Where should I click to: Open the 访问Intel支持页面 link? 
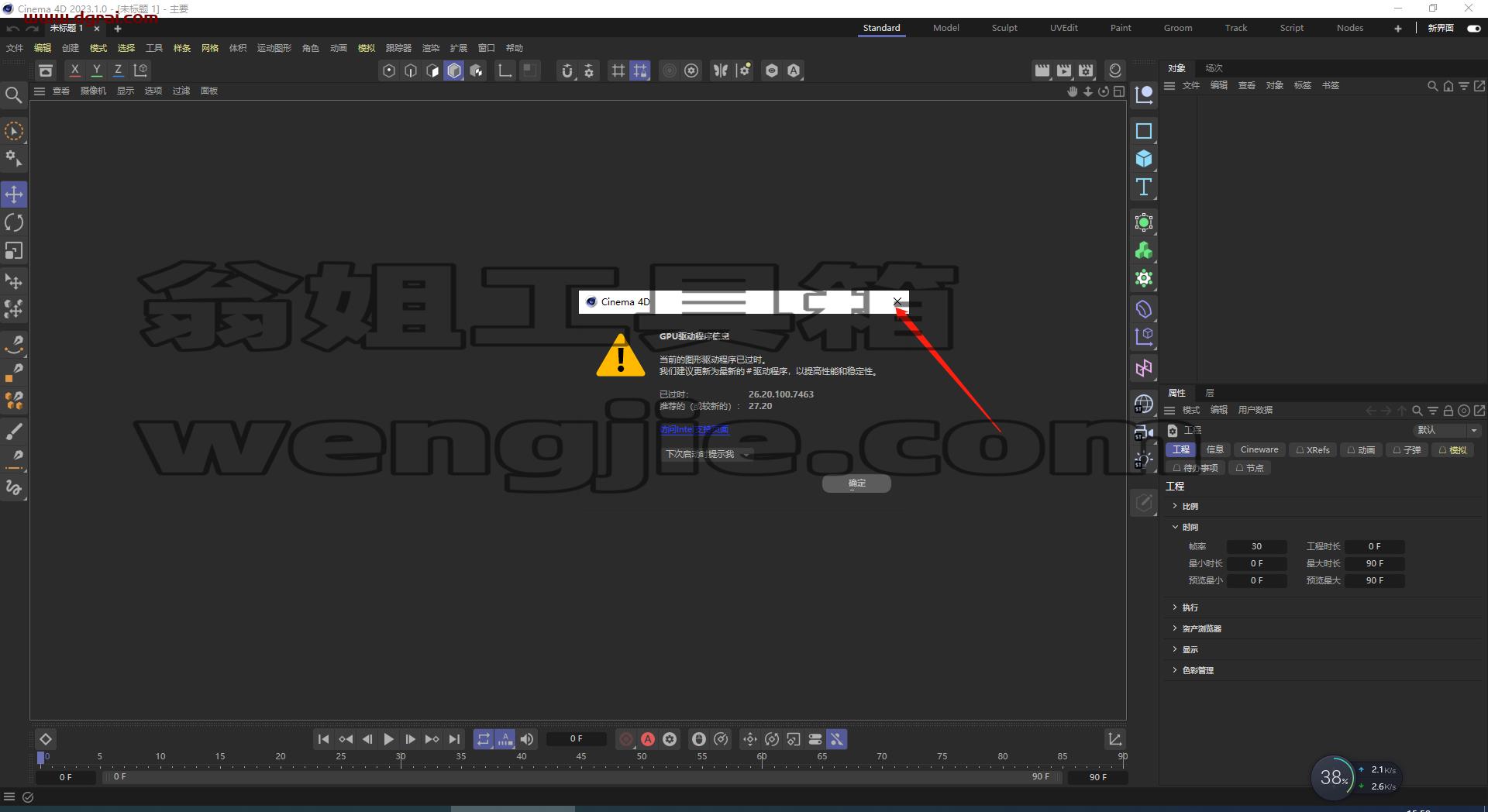[694, 429]
